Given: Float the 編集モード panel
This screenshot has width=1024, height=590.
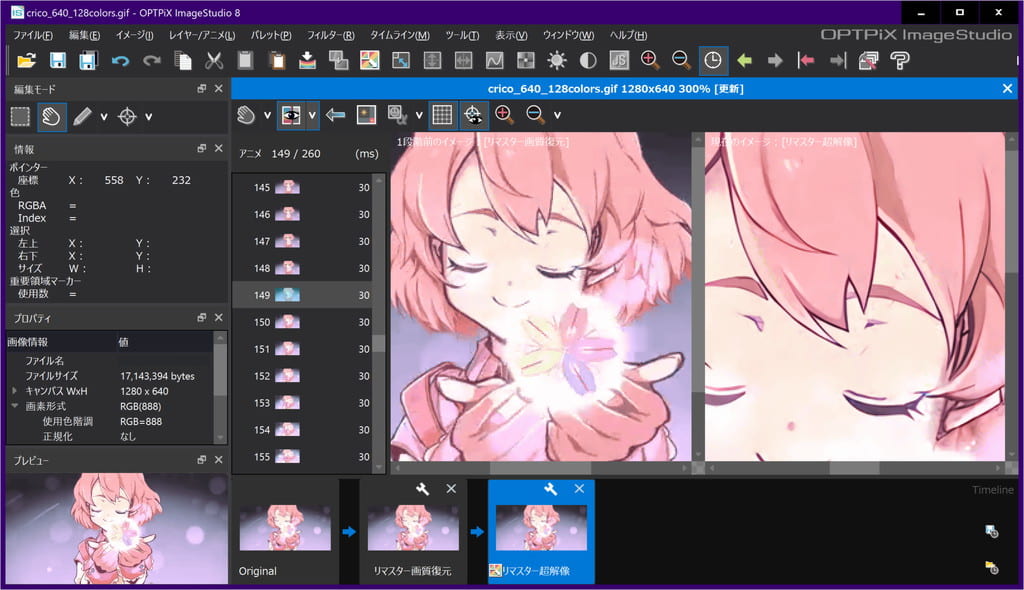Looking at the screenshot, I should (202, 88).
